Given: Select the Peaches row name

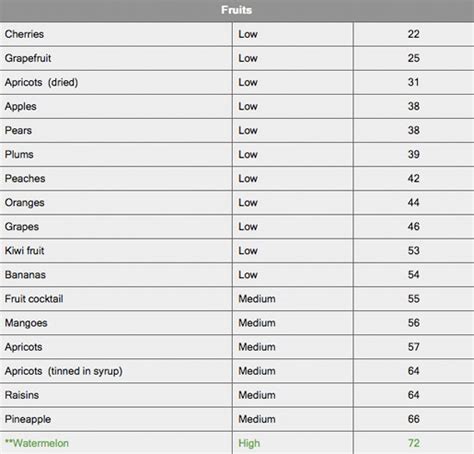Looking at the screenshot, I should [25, 178].
